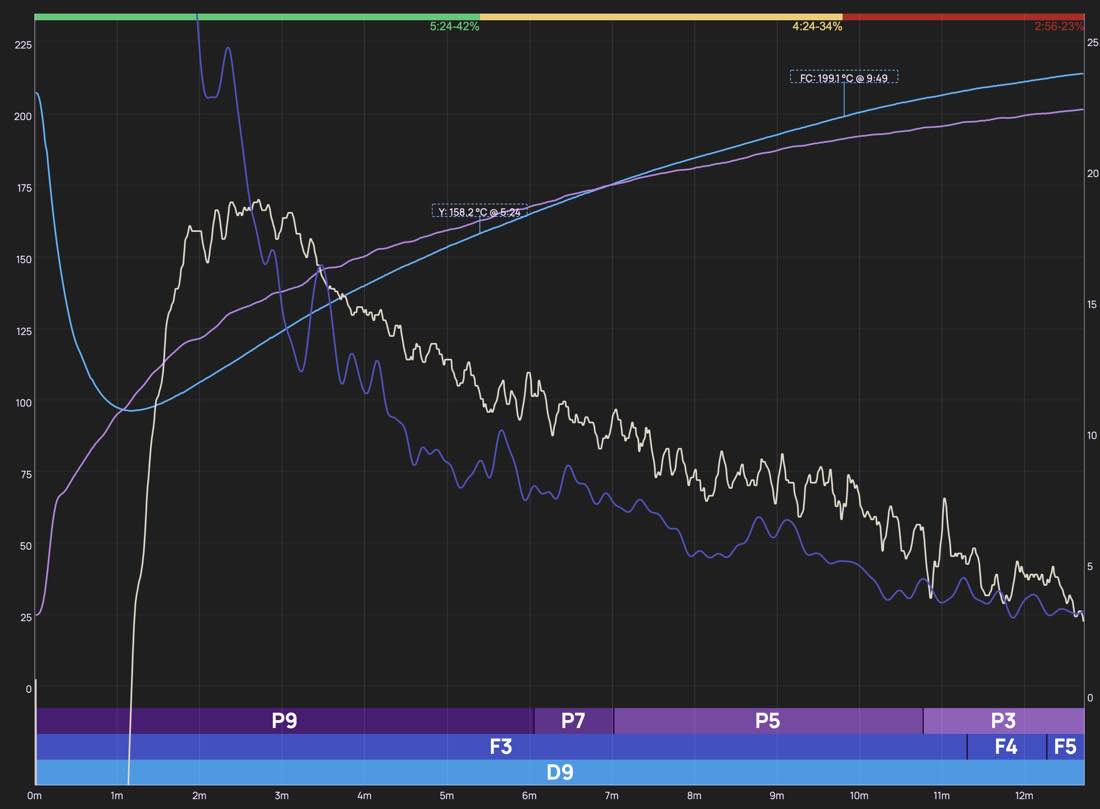The image size is (1100, 809).
Task: Click the yellow phase bar at top
Action: click(661, 17)
